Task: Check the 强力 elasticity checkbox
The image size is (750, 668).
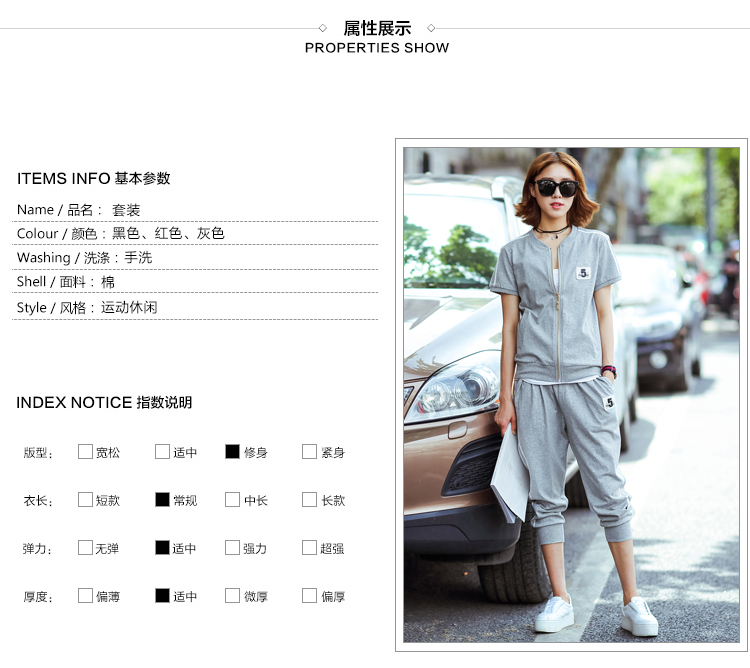Action: coord(232,548)
